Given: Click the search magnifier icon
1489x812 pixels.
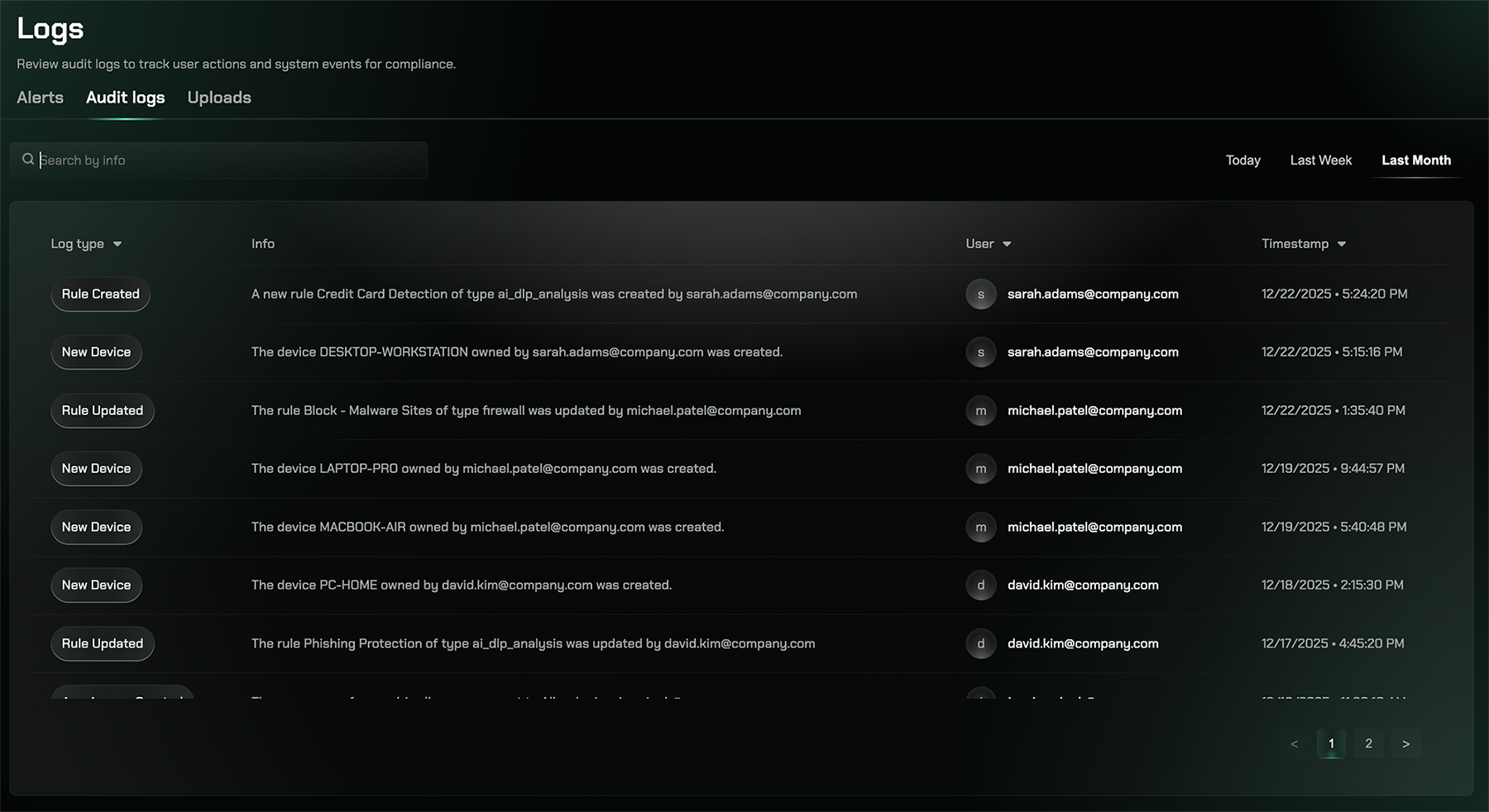Looking at the screenshot, I should (28, 159).
